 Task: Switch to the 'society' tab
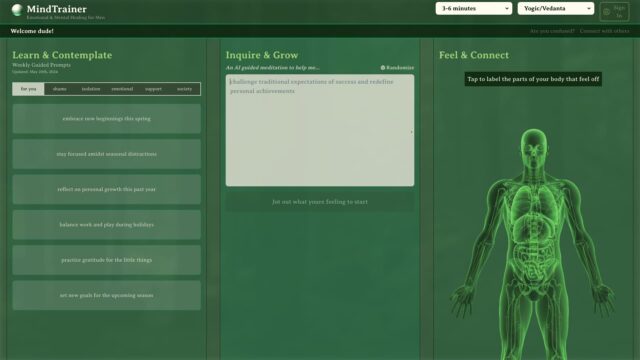pyautogui.click(x=184, y=89)
